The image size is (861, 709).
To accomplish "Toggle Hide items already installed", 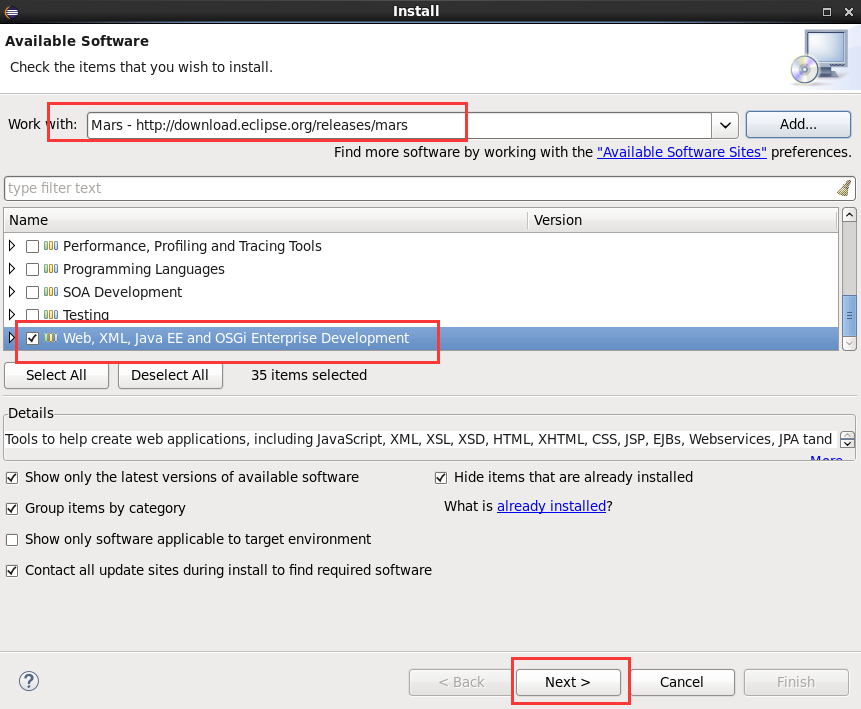I will (440, 478).
